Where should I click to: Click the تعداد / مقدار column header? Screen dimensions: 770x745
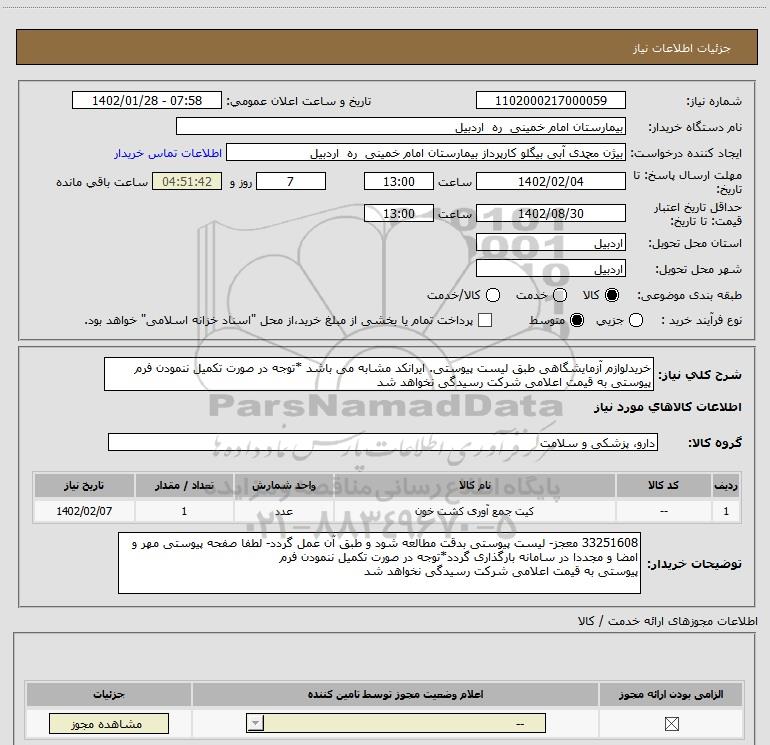184,485
